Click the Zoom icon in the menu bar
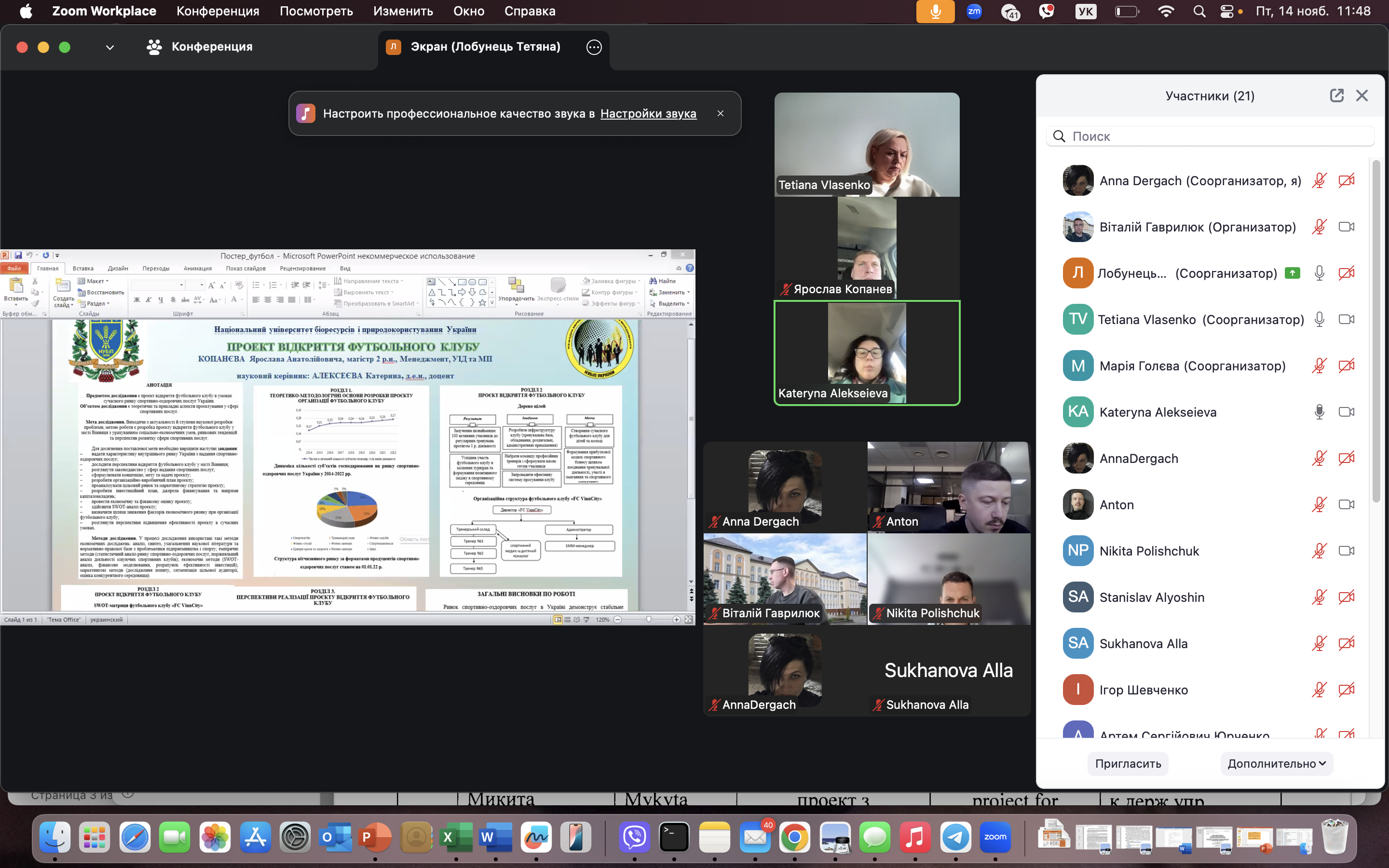This screenshot has width=1389, height=868. 974,12
